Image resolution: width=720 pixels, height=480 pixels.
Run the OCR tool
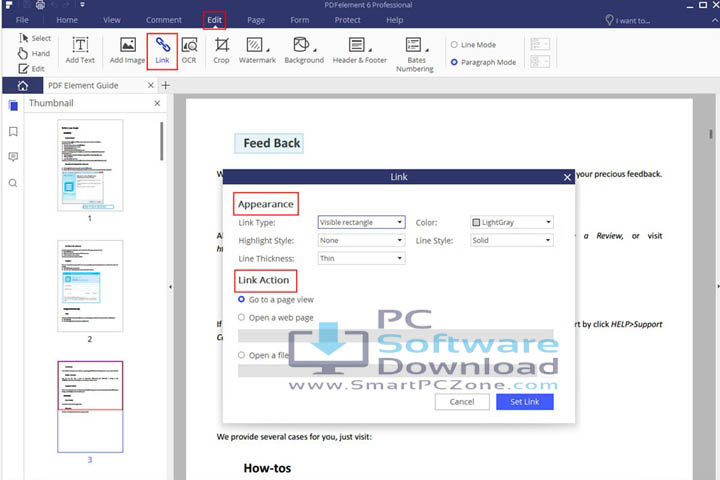coord(189,51)
